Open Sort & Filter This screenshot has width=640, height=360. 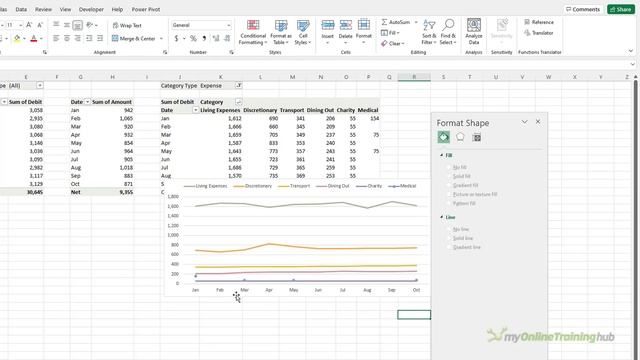point(429,32)
